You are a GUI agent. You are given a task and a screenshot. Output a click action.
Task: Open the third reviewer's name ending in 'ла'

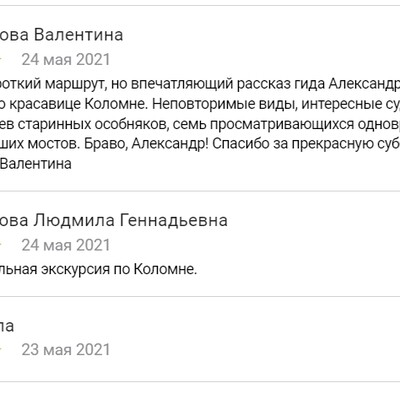(x=7, y=326)
